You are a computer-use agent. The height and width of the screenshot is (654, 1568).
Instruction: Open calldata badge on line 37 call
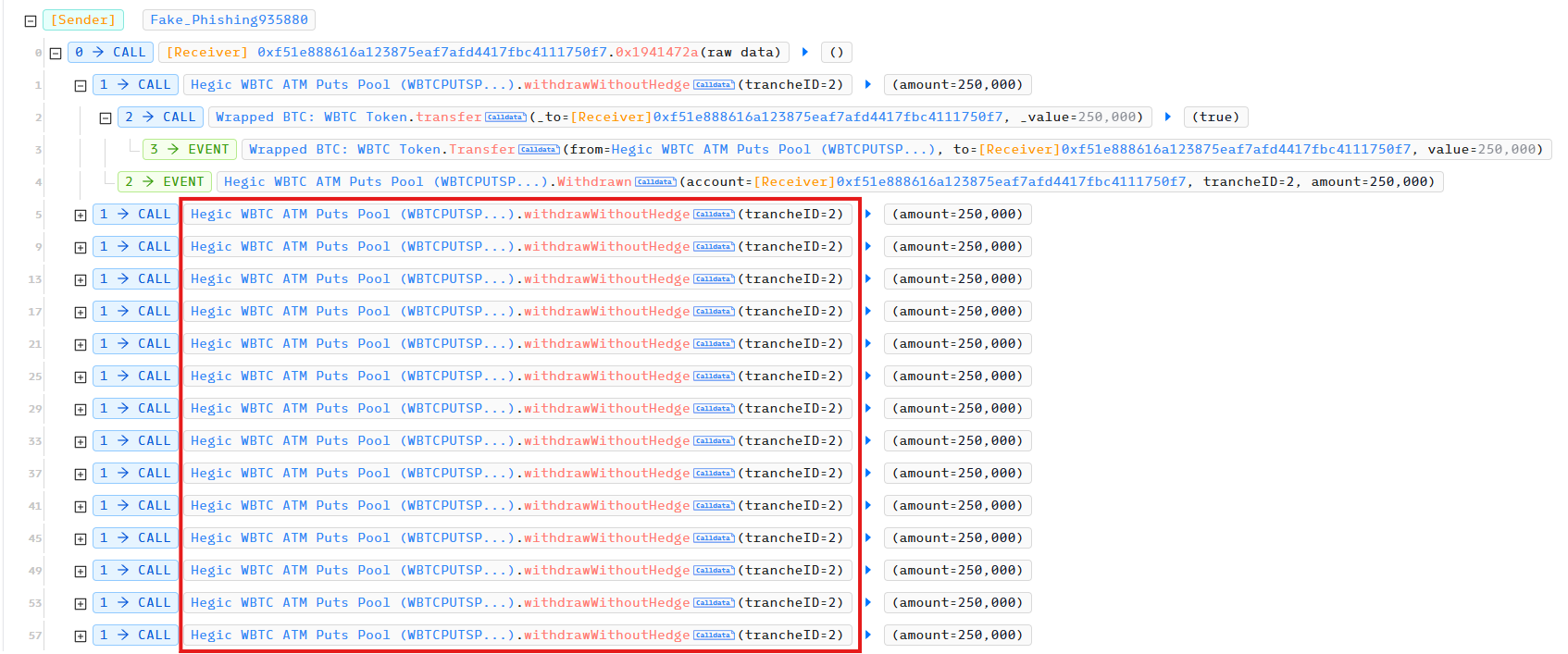(714, 474)
